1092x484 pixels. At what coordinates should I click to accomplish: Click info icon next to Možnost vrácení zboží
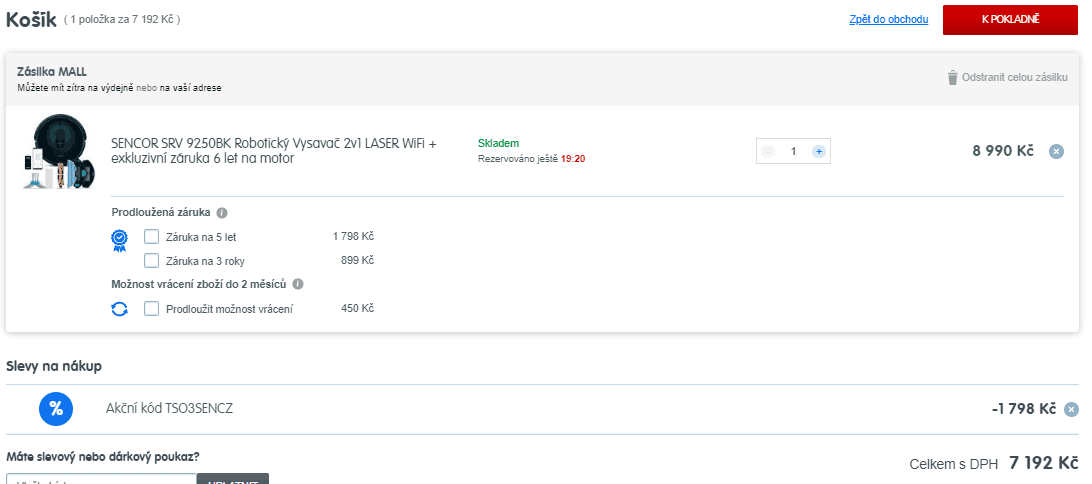[x=298, y=284]
